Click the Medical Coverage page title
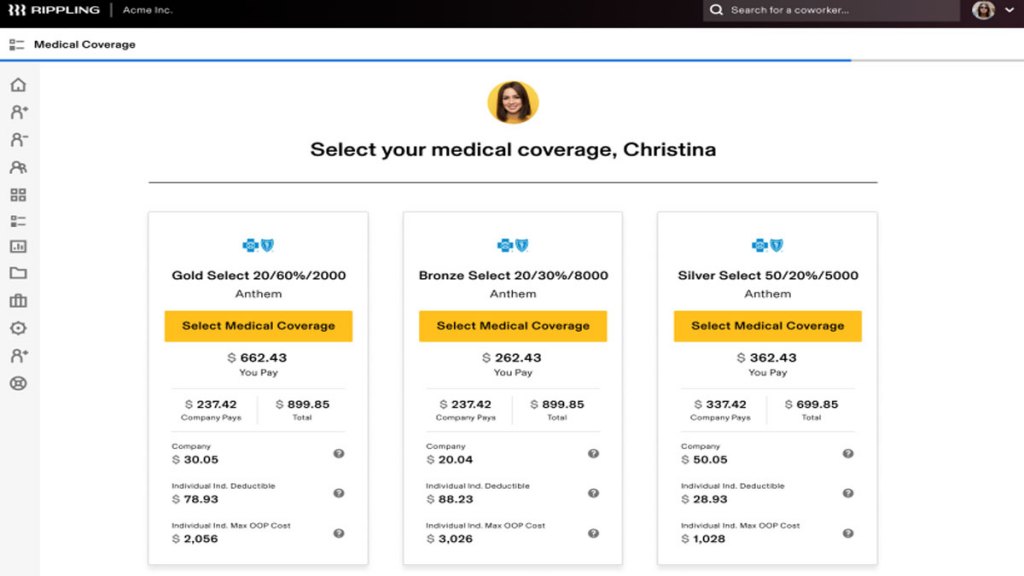The image size is (1024, 576). click(85, 44)
